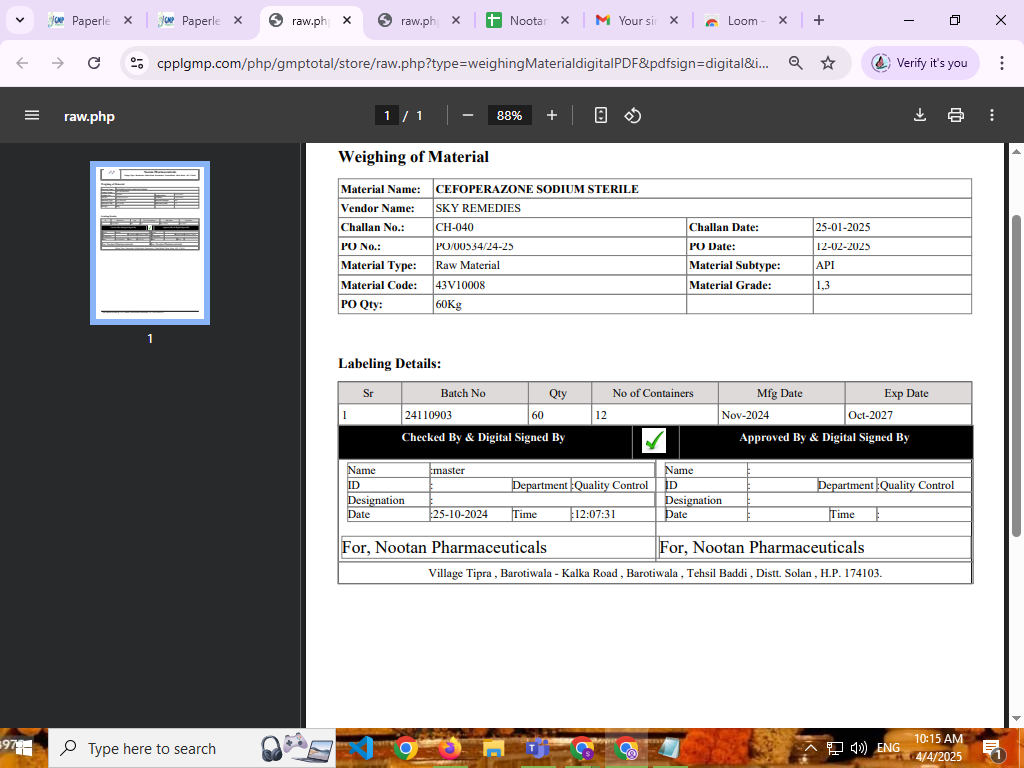Image resolution: width=1024 pixels, height=768 pixels.
Task: Reload the current page
Action: tap(94, 63)
